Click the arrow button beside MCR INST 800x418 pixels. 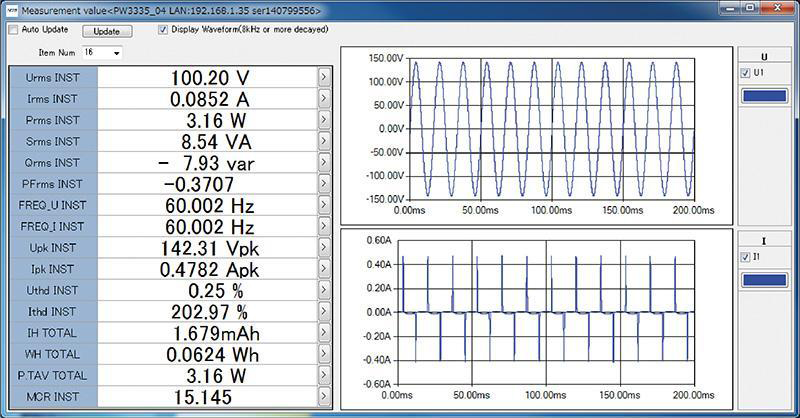coord(324,397)
